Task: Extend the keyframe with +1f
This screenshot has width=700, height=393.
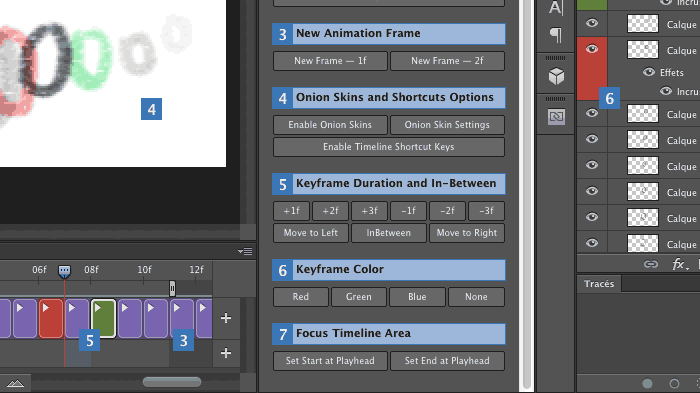Action: click(292, 211)
